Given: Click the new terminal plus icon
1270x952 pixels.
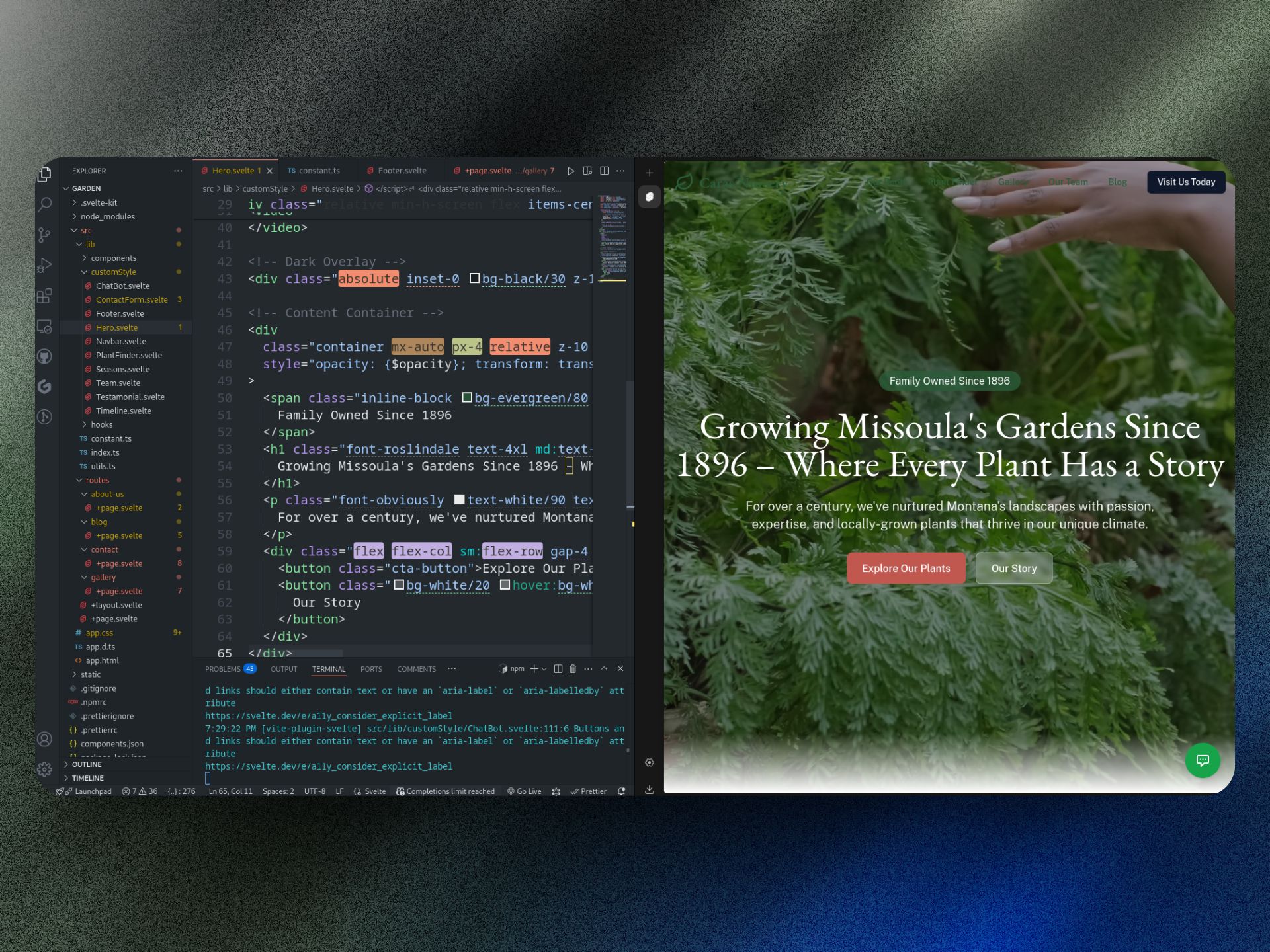Looking at the screenshot, I should [x=534, y=669].
